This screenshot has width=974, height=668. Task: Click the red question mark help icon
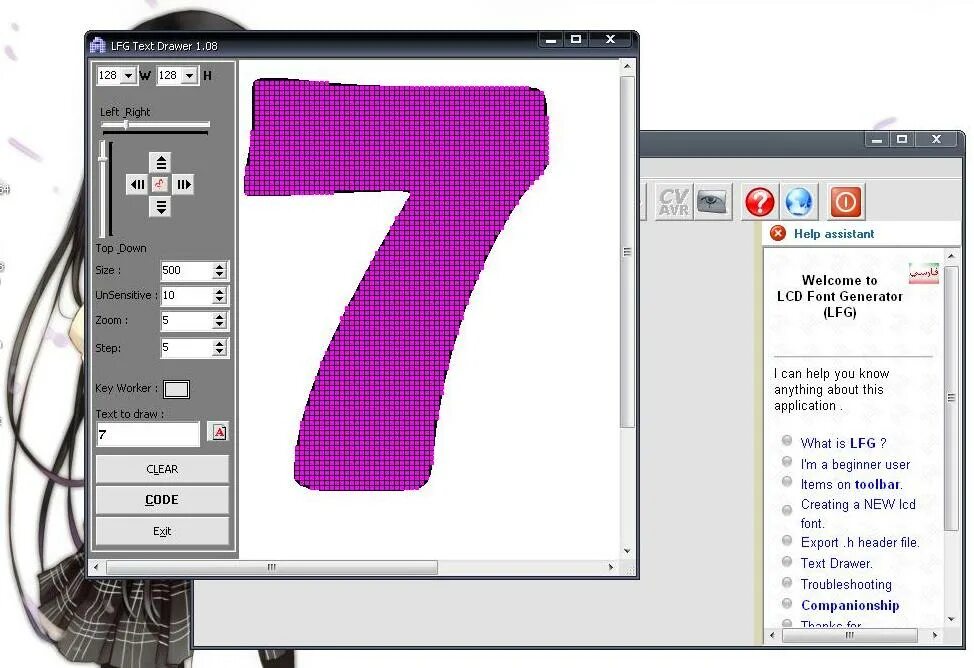[x=759, y=202]
